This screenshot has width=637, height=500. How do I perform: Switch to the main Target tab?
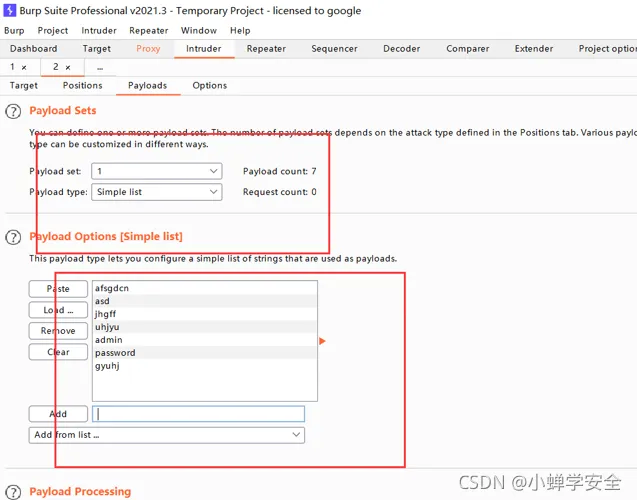coord(97,49)
